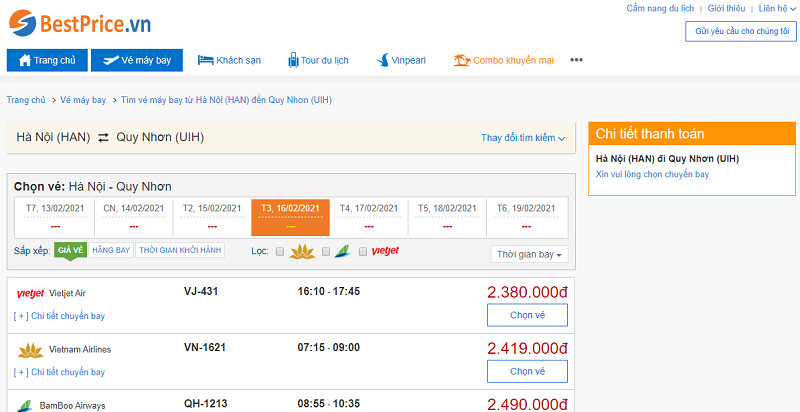Viewport: 800px width, 412px height.
Task: Click time 07:15 - 09:00
Action: (329, 347)
